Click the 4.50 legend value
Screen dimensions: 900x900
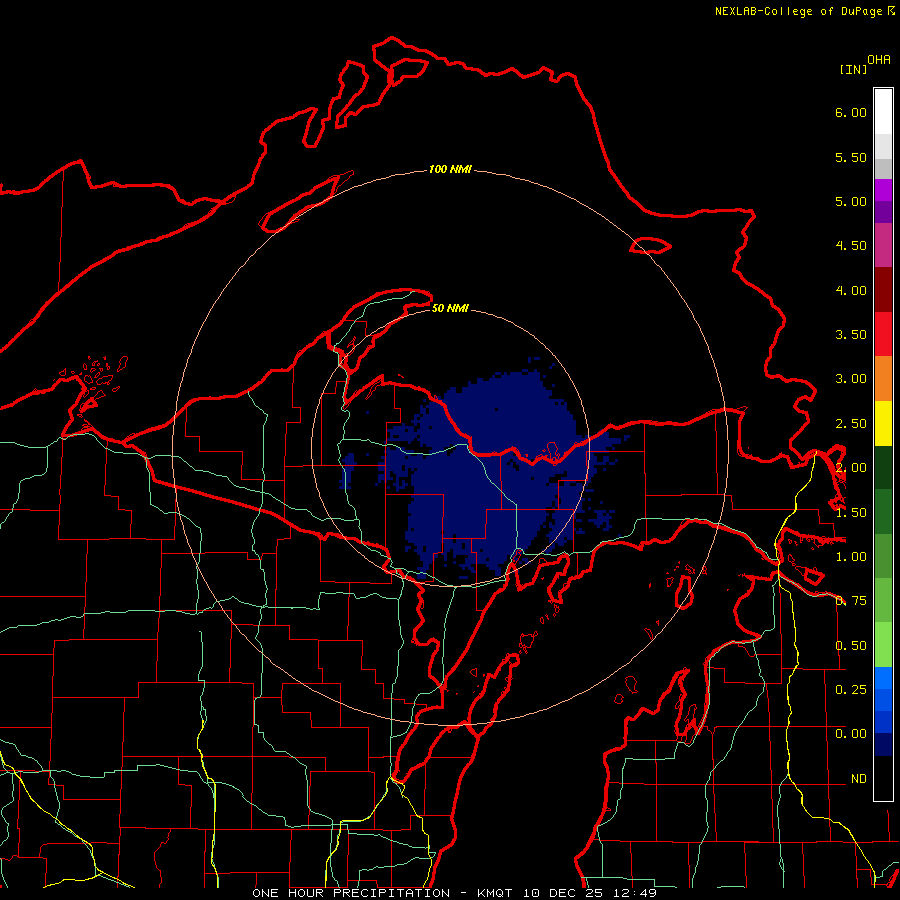(851, 246)
